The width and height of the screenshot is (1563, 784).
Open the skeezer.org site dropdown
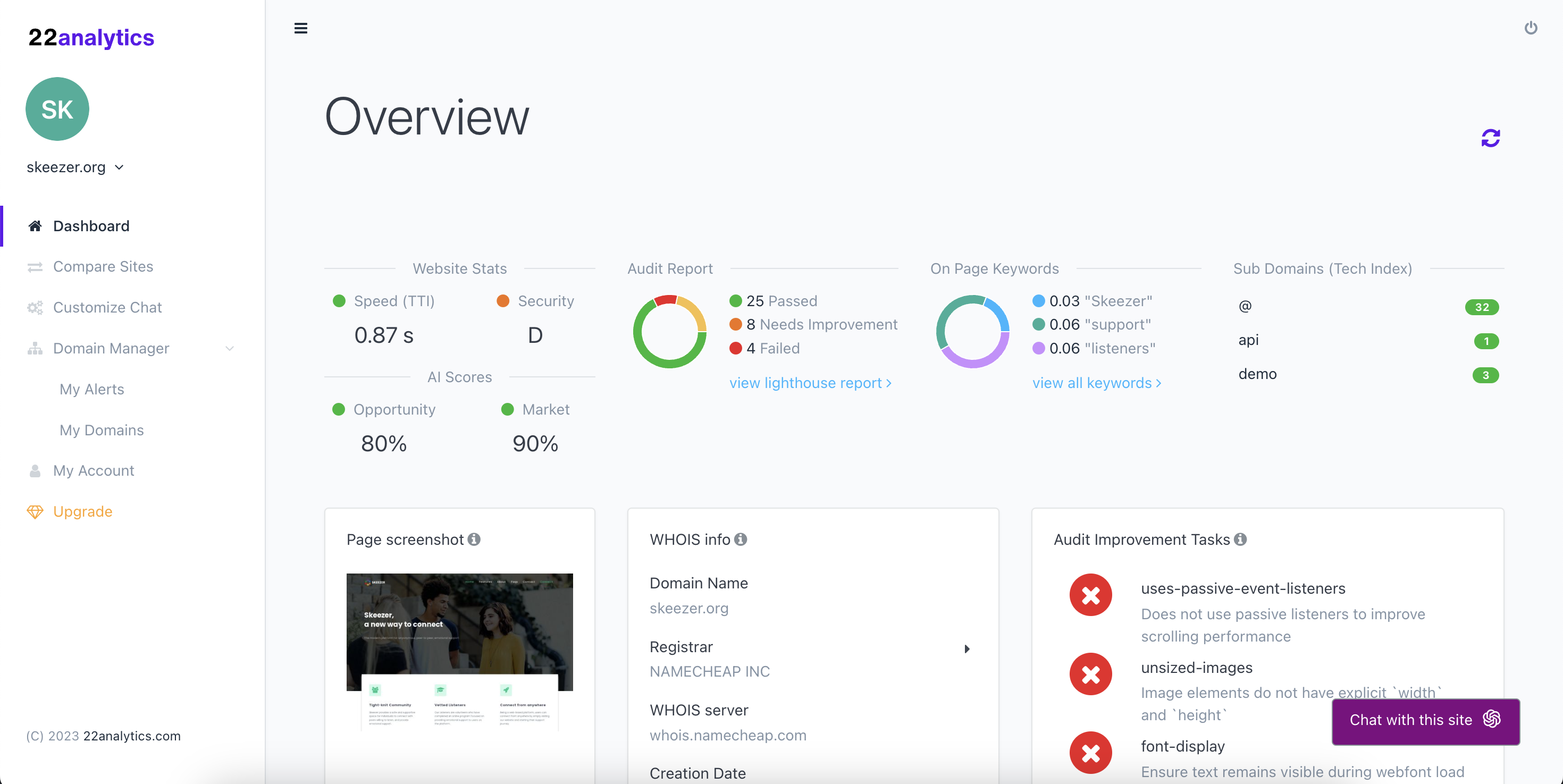click(x=75, y=167)
